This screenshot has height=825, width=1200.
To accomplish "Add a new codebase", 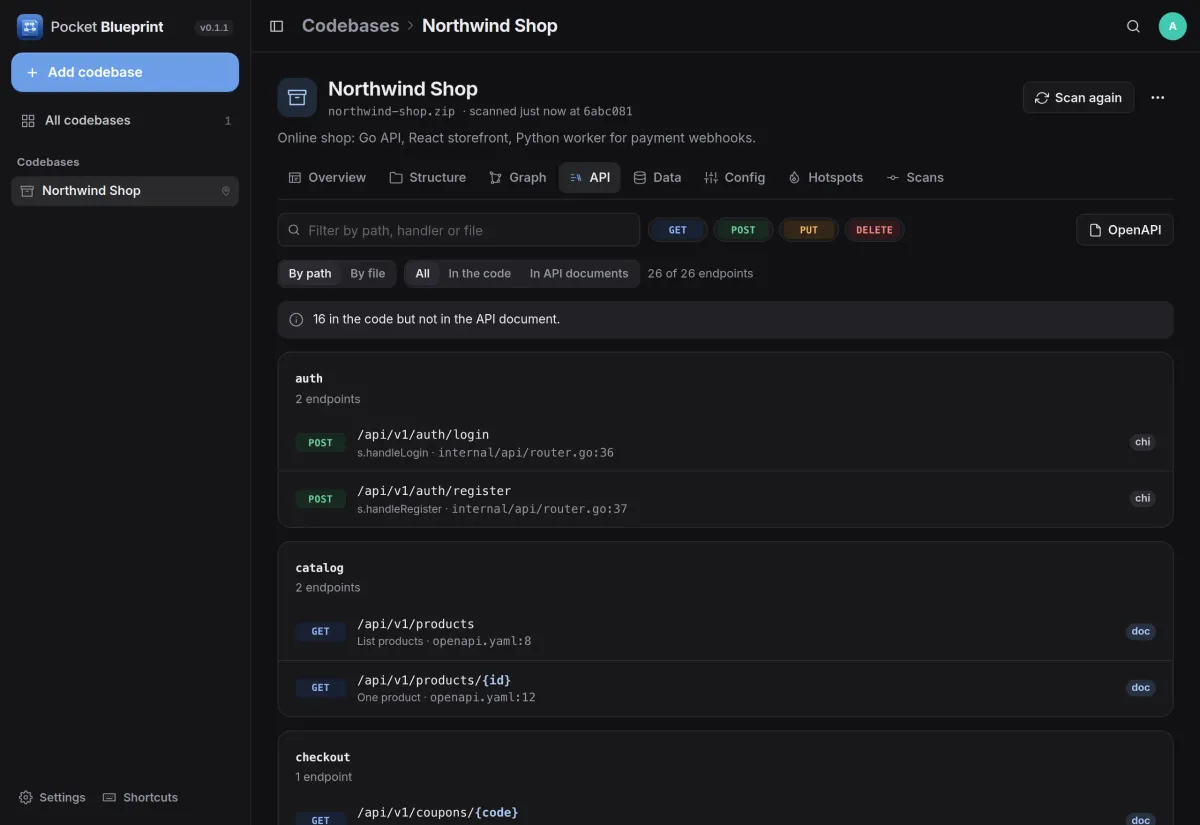I will coord(125,72).
